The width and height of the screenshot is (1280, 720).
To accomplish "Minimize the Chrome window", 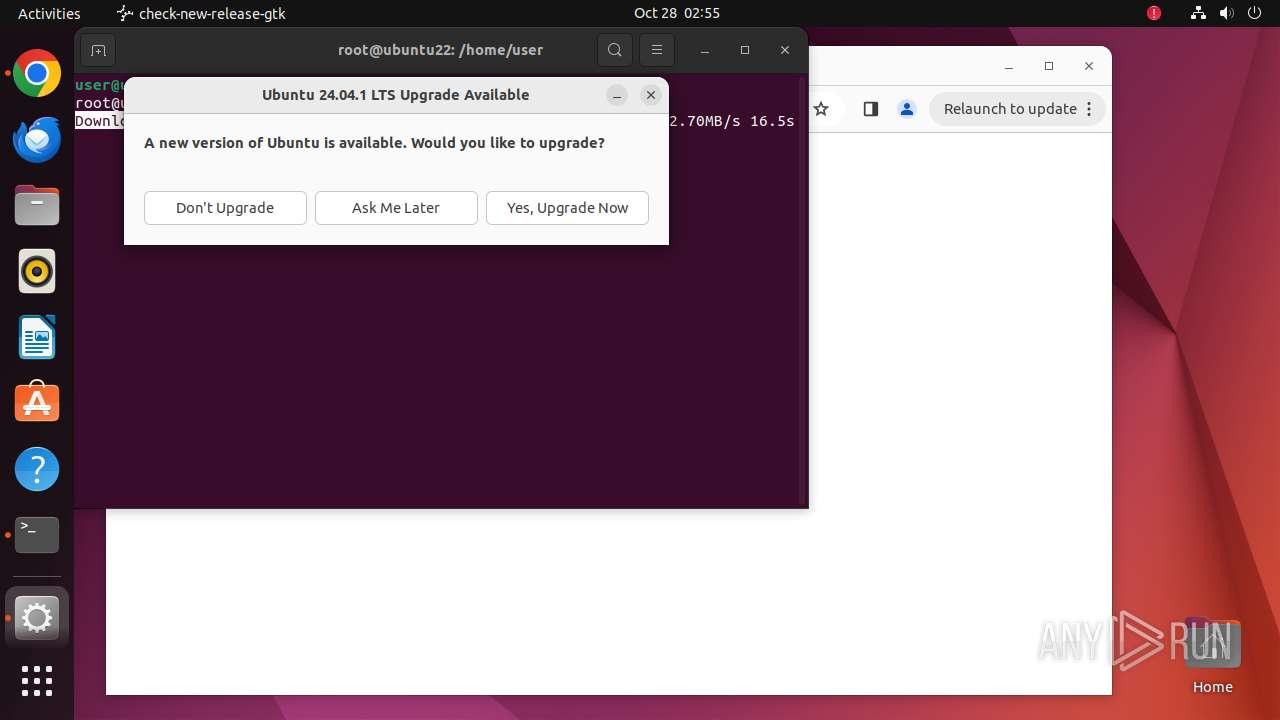I will click(x=1009, y=66).
